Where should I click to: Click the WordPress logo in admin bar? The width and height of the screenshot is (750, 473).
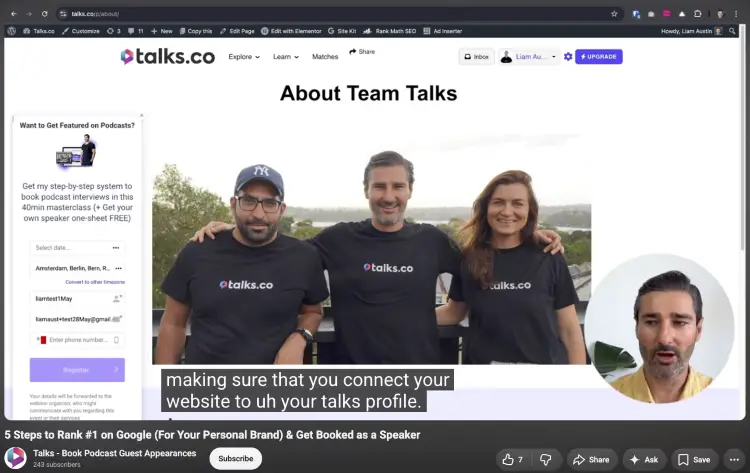pyautogui.click(x=11, y=31)
